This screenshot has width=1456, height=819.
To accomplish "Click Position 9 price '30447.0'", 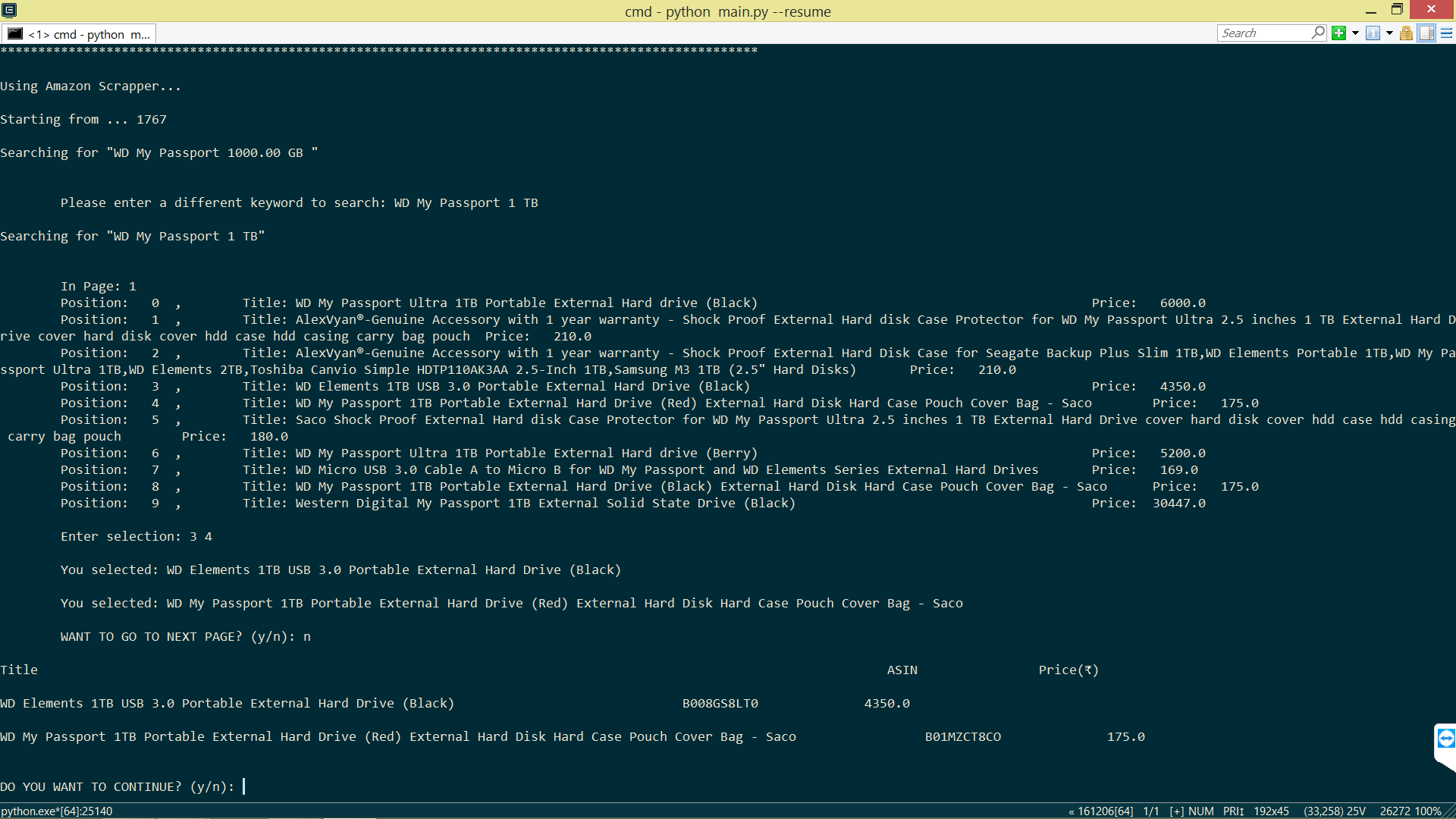I will 1179,503.
